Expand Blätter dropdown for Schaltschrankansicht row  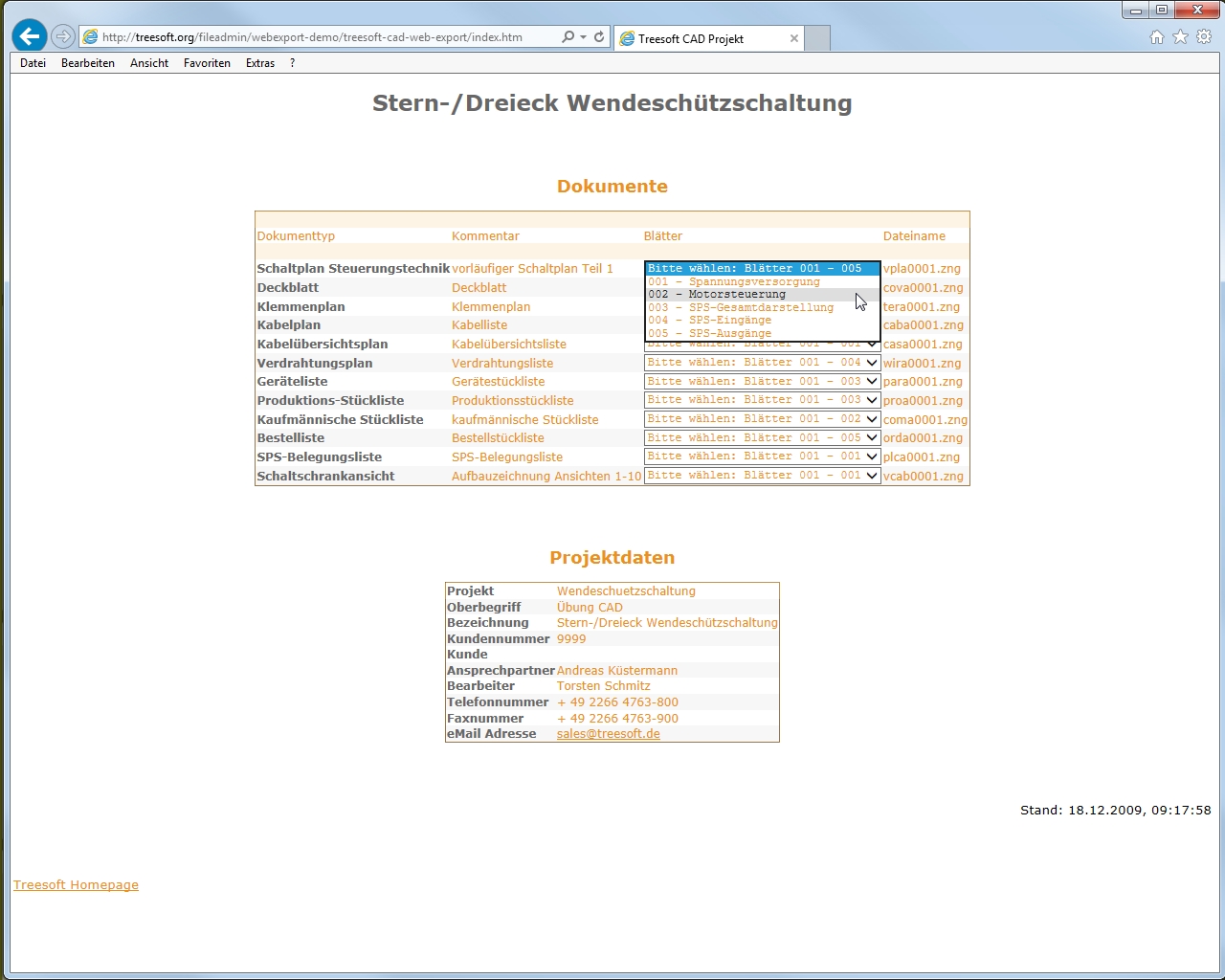tap(762, 476)
